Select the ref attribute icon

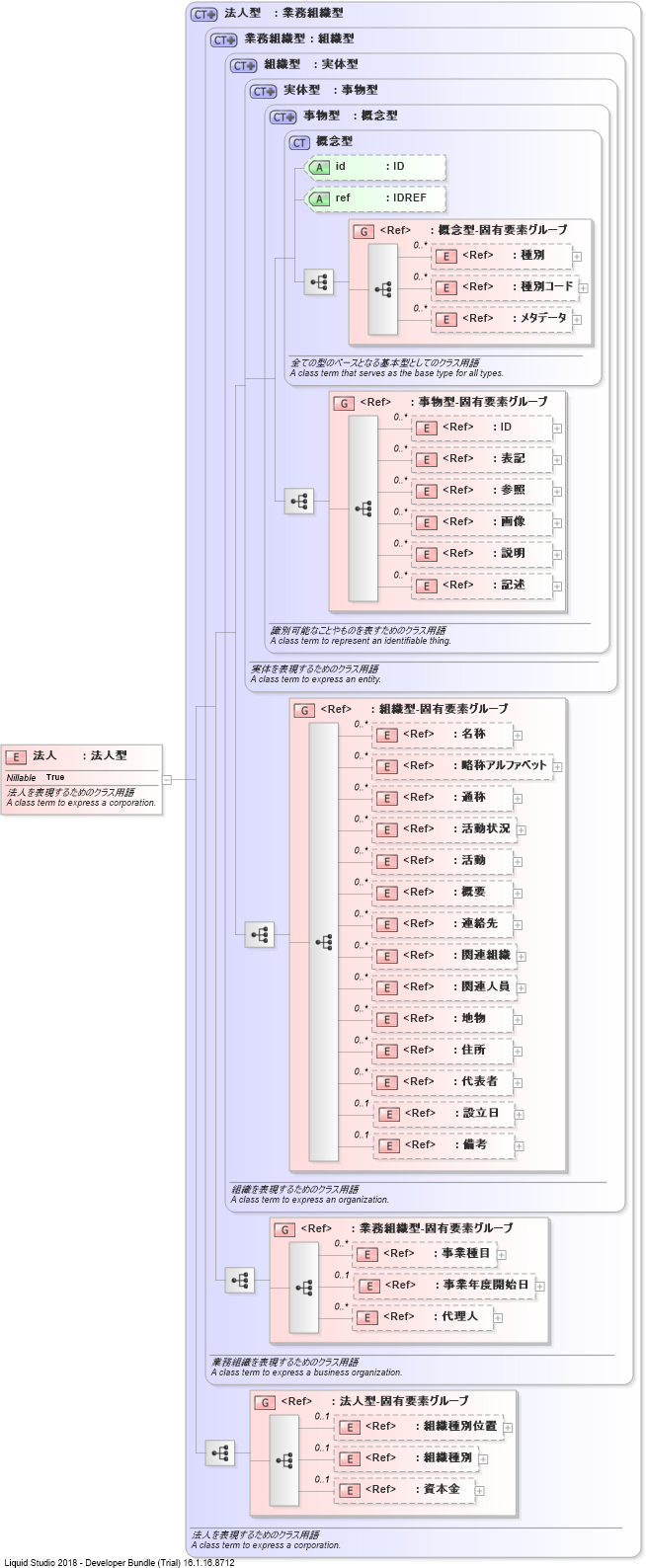pos(319,198)
